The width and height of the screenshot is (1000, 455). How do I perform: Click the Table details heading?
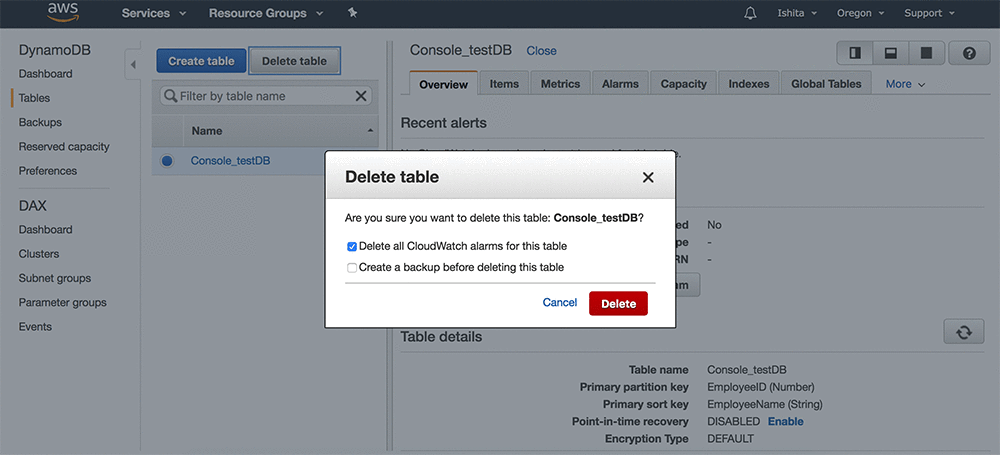click(441, 336)
